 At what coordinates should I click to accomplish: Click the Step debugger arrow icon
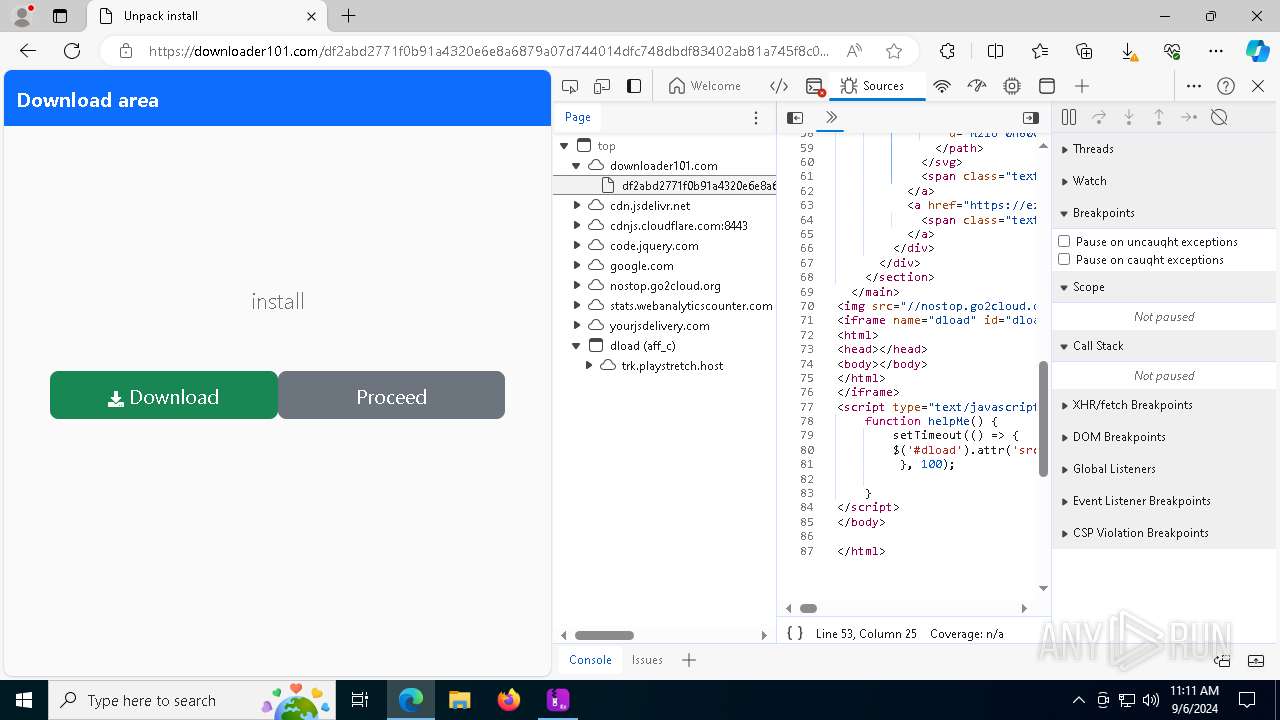[x=1189, y=117]
